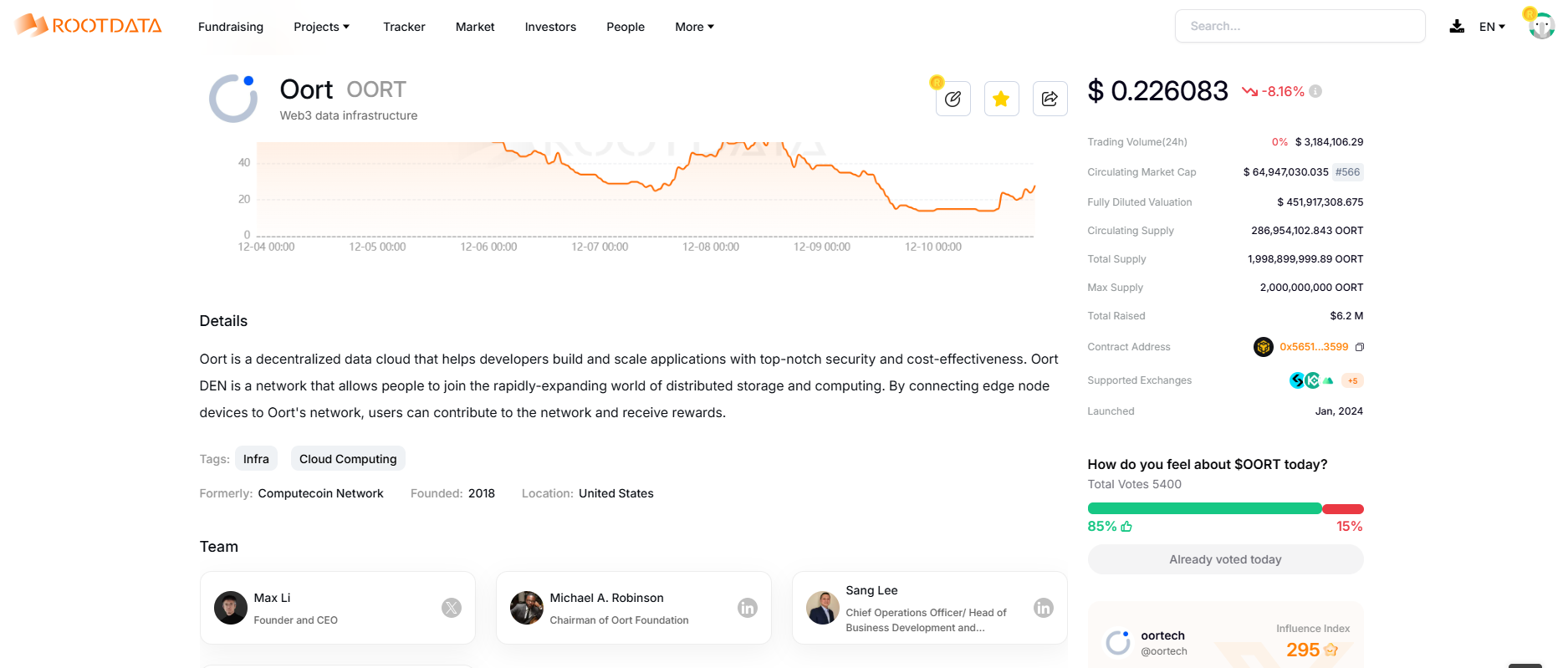
Task: Click Sang Lee's profile photo
Action: click(823, 608)
